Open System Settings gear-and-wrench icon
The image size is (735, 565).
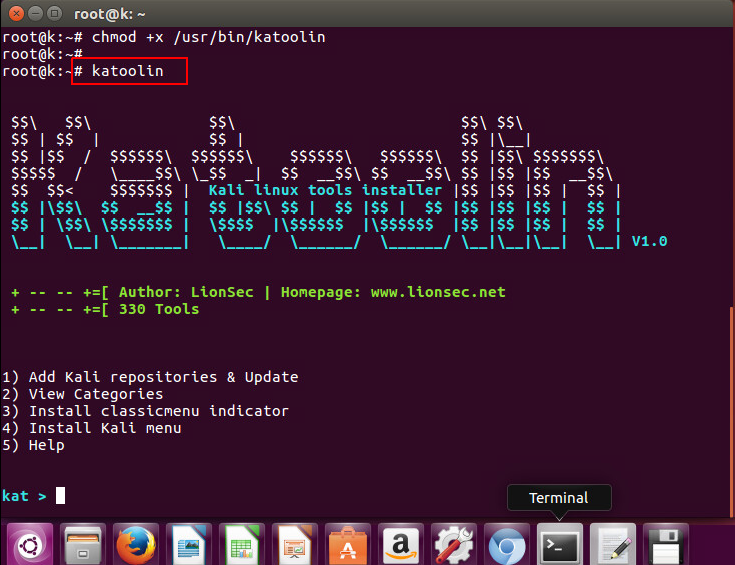click(x=454, y=545)
